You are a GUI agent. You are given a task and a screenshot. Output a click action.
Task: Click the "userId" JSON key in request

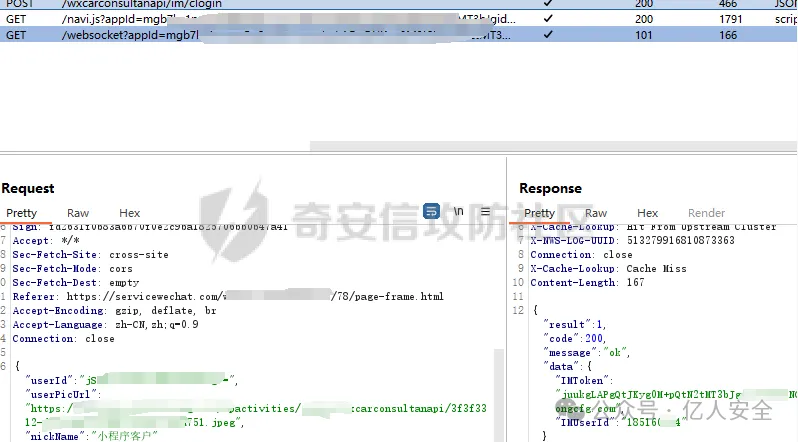49,380
